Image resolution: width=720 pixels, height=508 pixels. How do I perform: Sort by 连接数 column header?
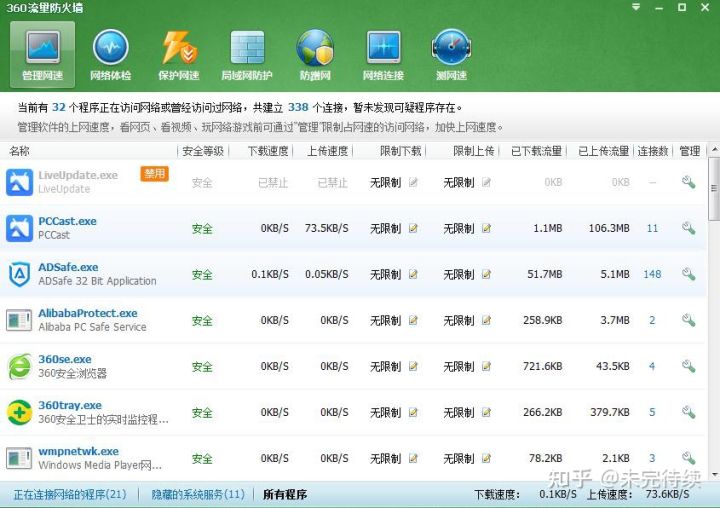click(x=652, y=151)
